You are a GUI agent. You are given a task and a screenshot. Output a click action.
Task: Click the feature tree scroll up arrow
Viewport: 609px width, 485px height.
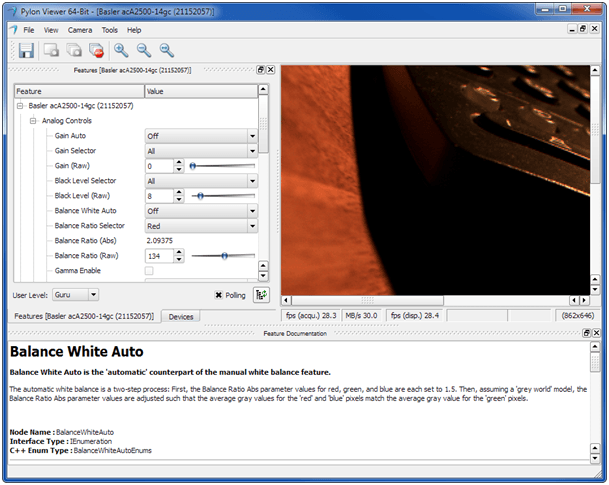pos(263,90)
